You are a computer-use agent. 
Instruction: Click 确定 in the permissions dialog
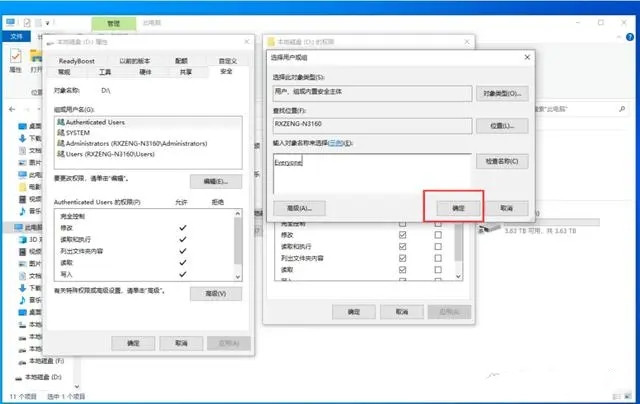[353, 312]
